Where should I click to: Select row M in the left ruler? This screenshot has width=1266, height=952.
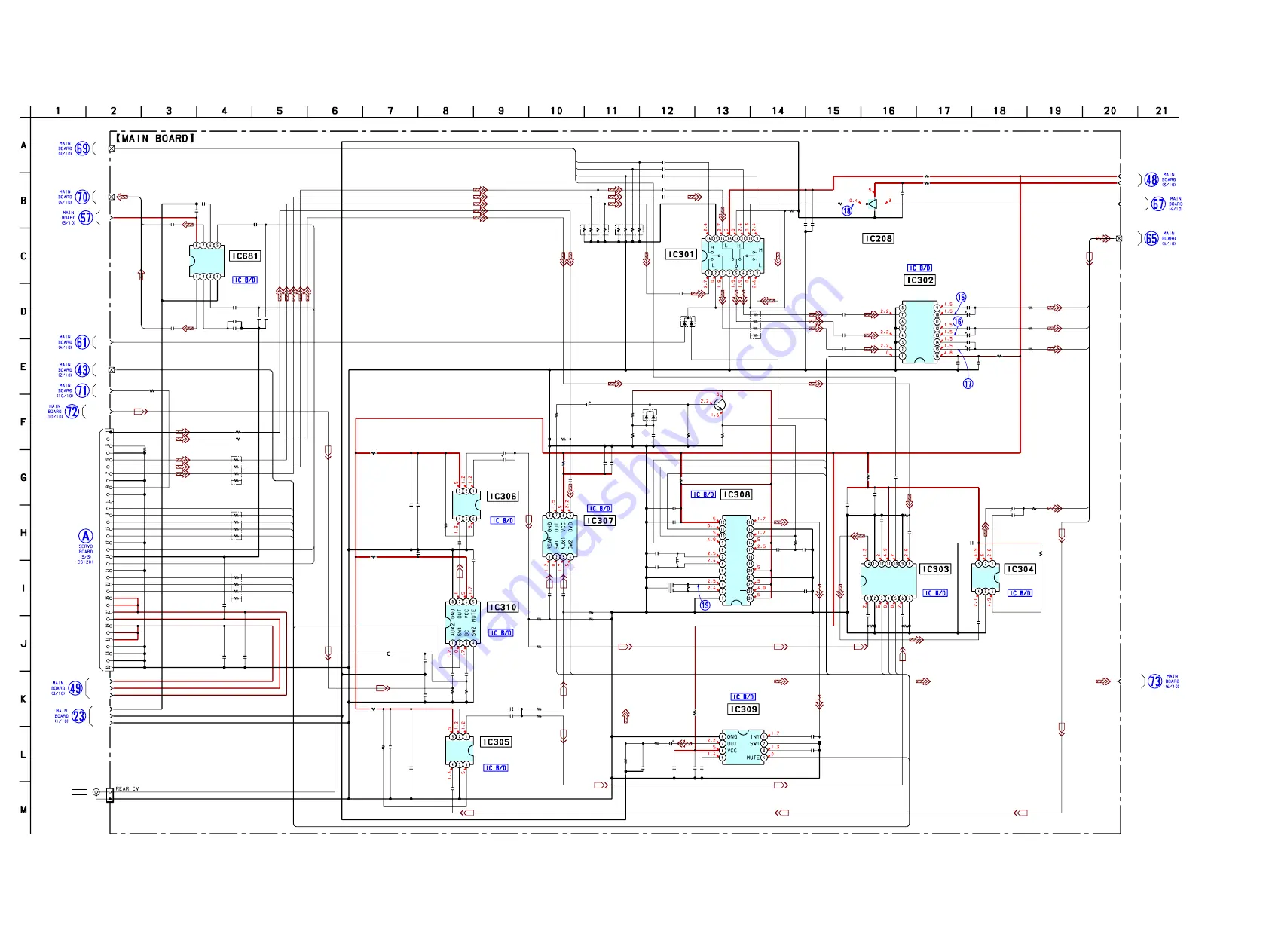(x=23, y=810)
